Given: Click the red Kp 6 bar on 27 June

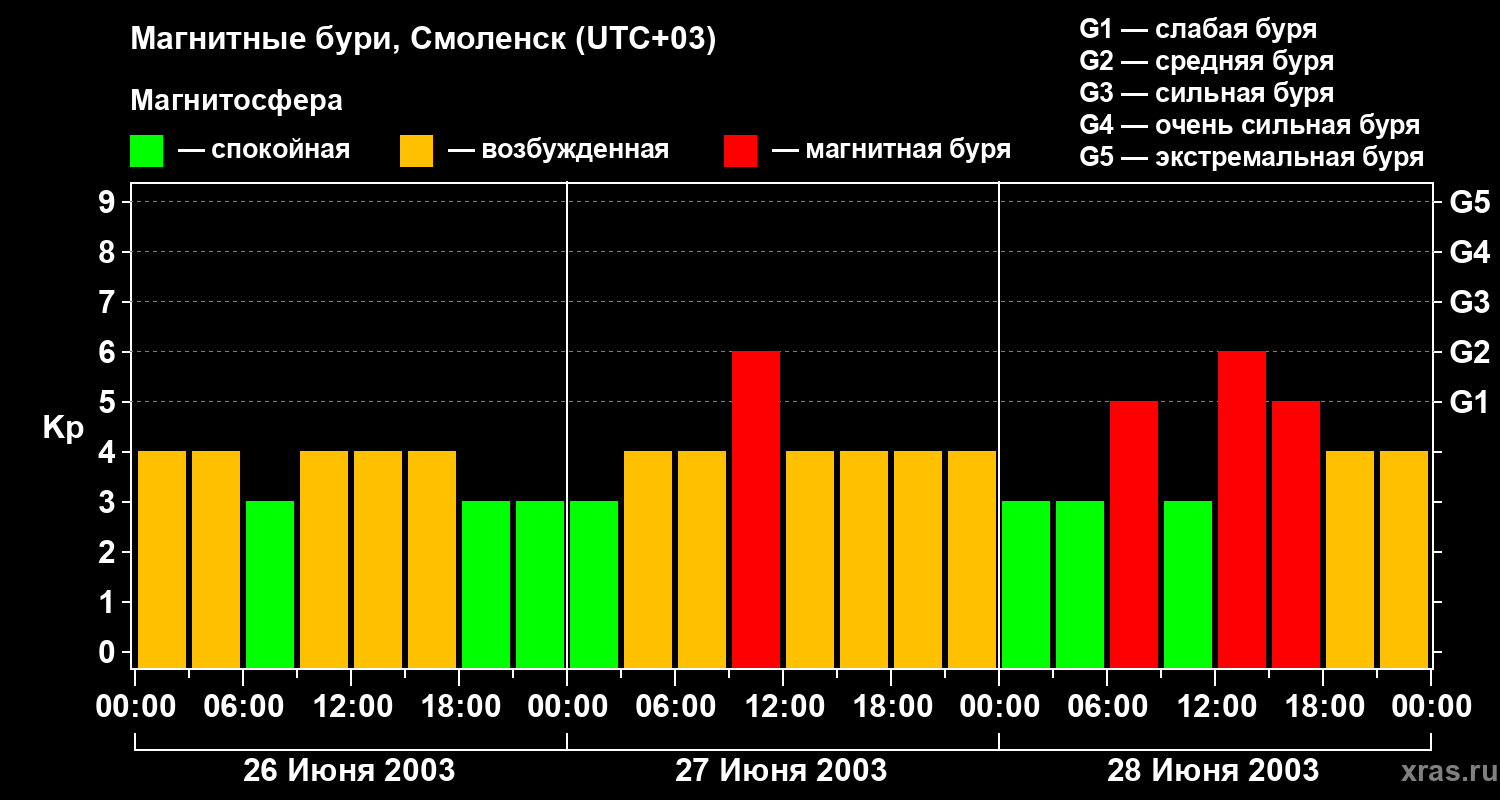Looking at the screenshot, I should click(756, 509).
